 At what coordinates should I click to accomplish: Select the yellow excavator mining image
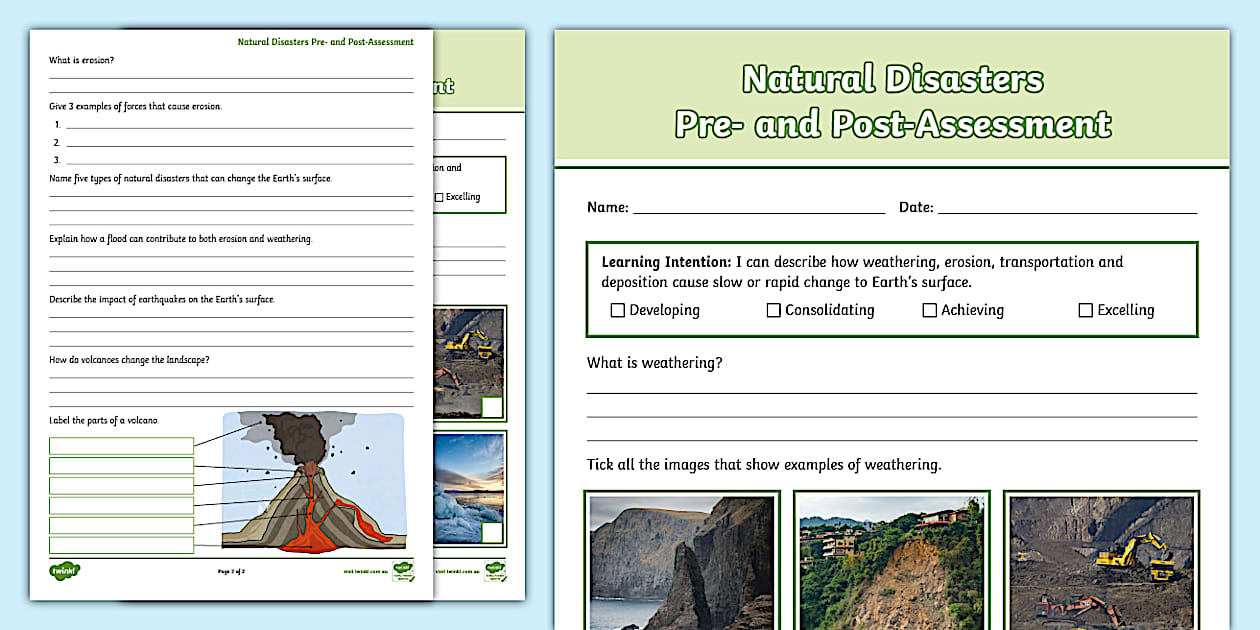tap(1100, 560)
